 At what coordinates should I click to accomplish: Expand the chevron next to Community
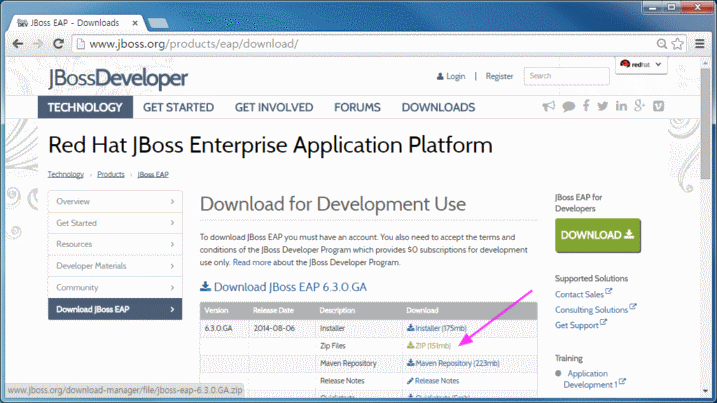click(x=172, y=288)
